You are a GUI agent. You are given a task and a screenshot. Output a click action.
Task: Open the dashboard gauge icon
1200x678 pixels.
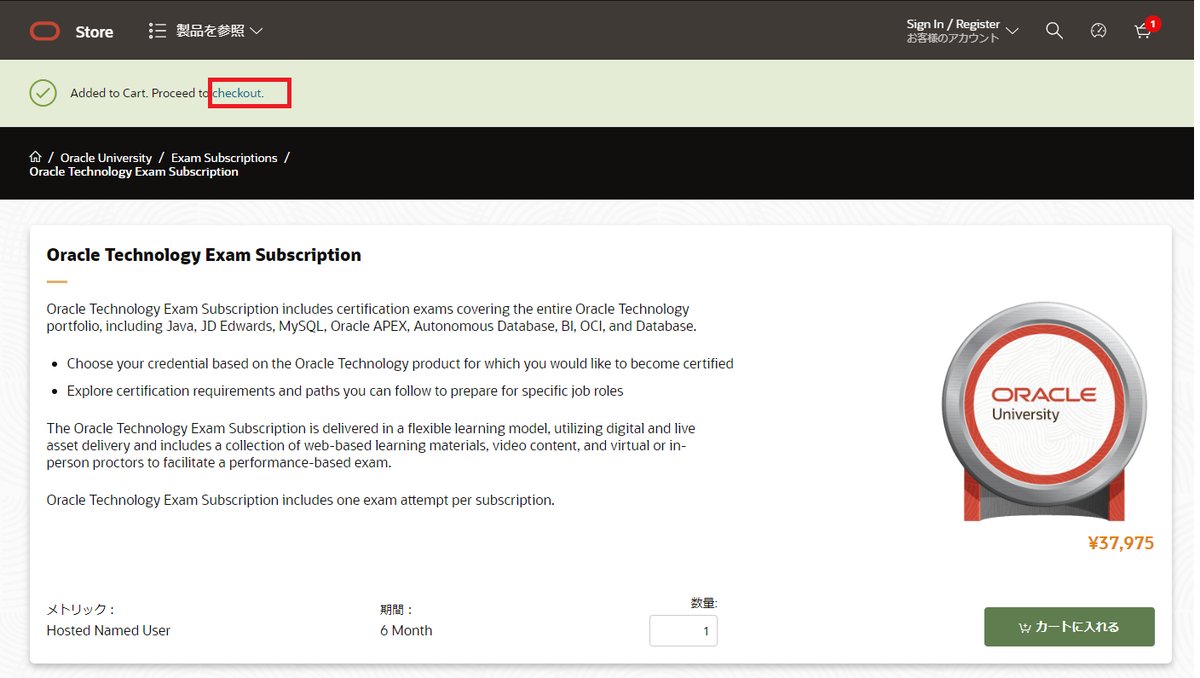pos(1098,31)
